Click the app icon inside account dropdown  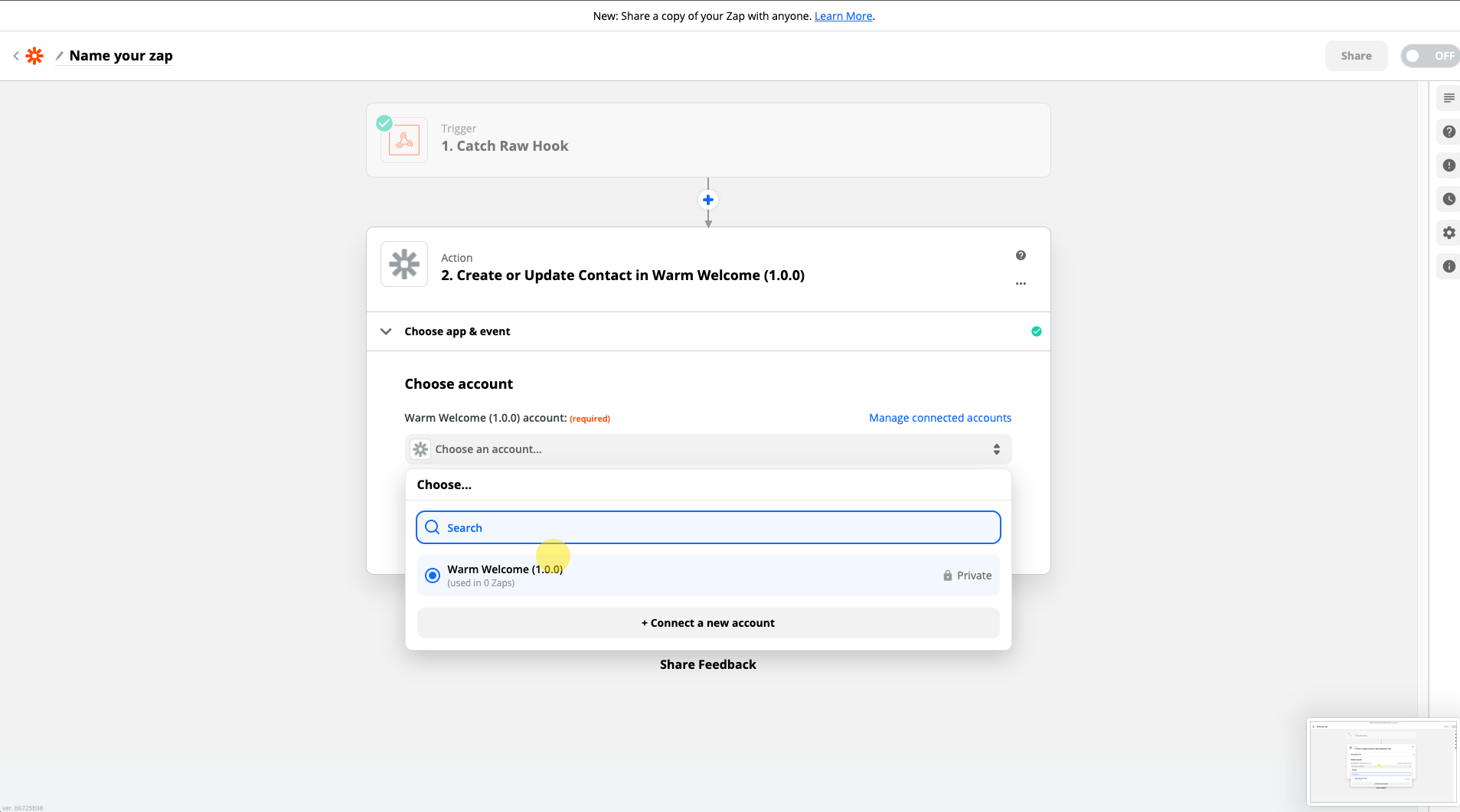(420, 449)
